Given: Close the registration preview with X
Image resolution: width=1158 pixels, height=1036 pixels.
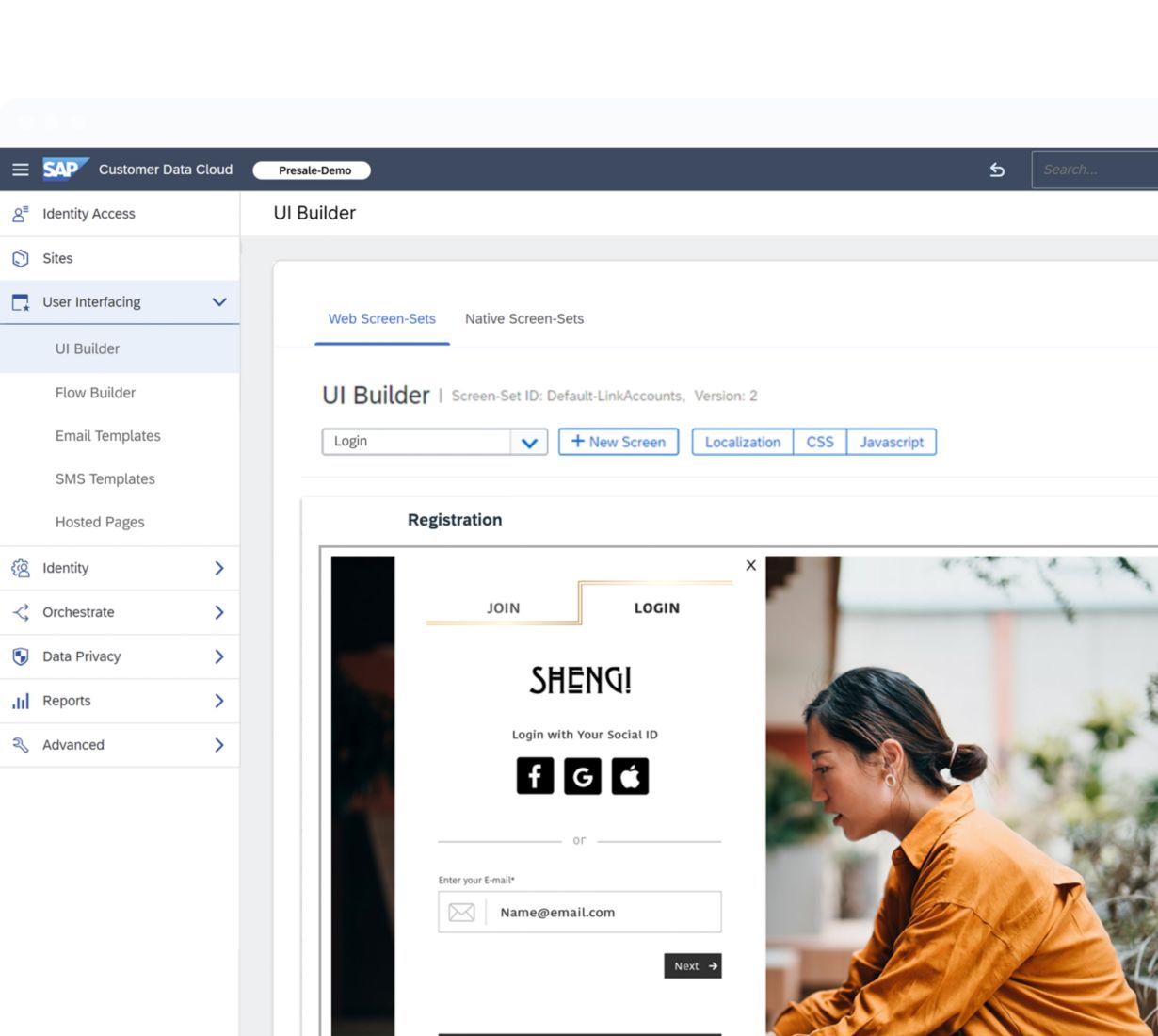Looking at the screenshot, I should (x=750, y=565).
